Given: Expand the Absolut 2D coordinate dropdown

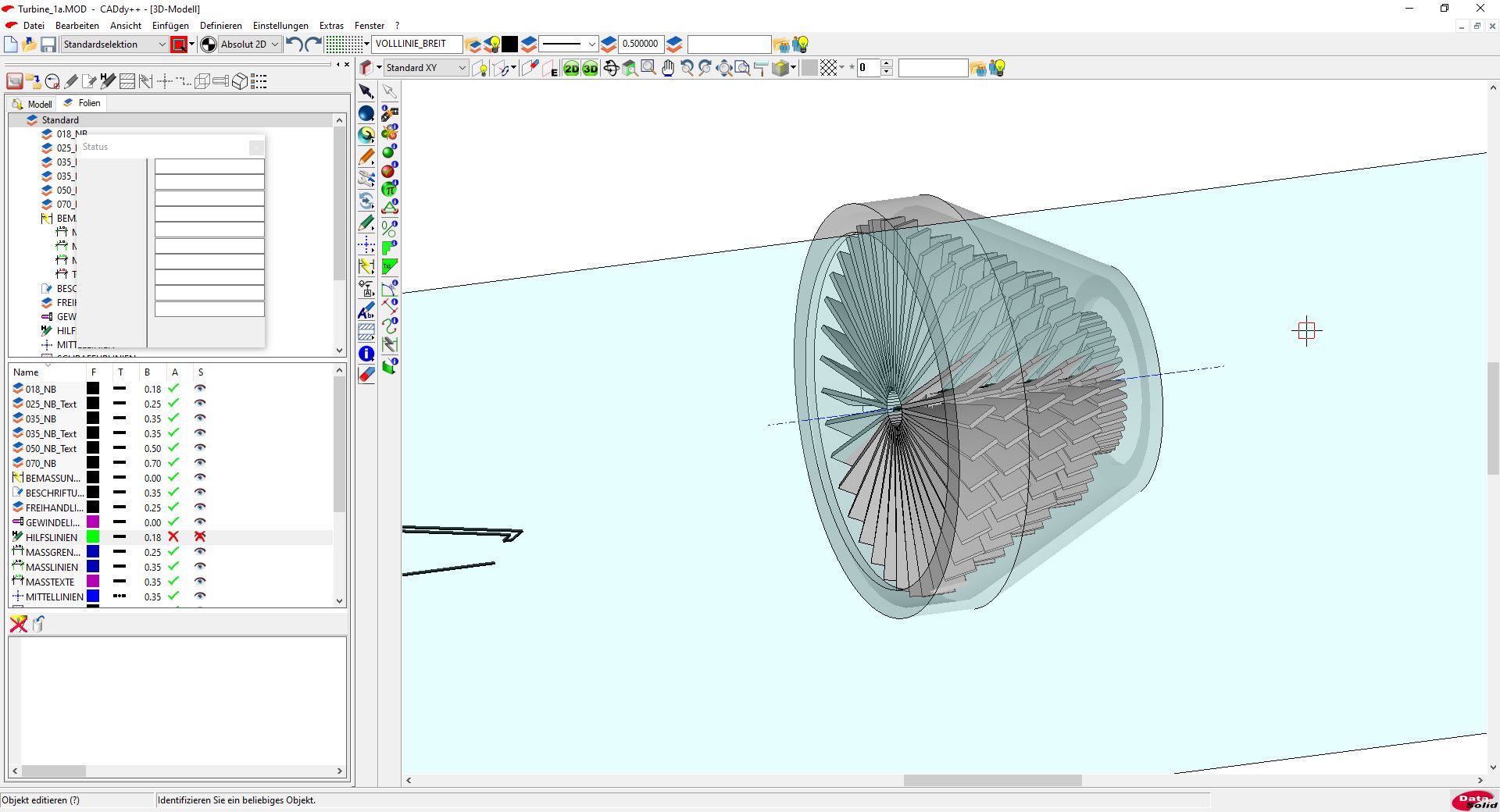Looking at the screenshot, I should 274,45.
